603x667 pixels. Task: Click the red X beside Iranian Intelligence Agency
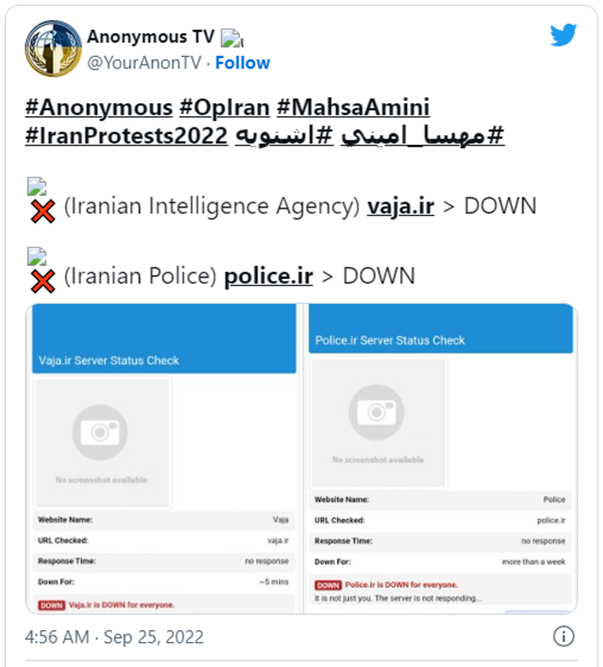[x=43, y=211]
